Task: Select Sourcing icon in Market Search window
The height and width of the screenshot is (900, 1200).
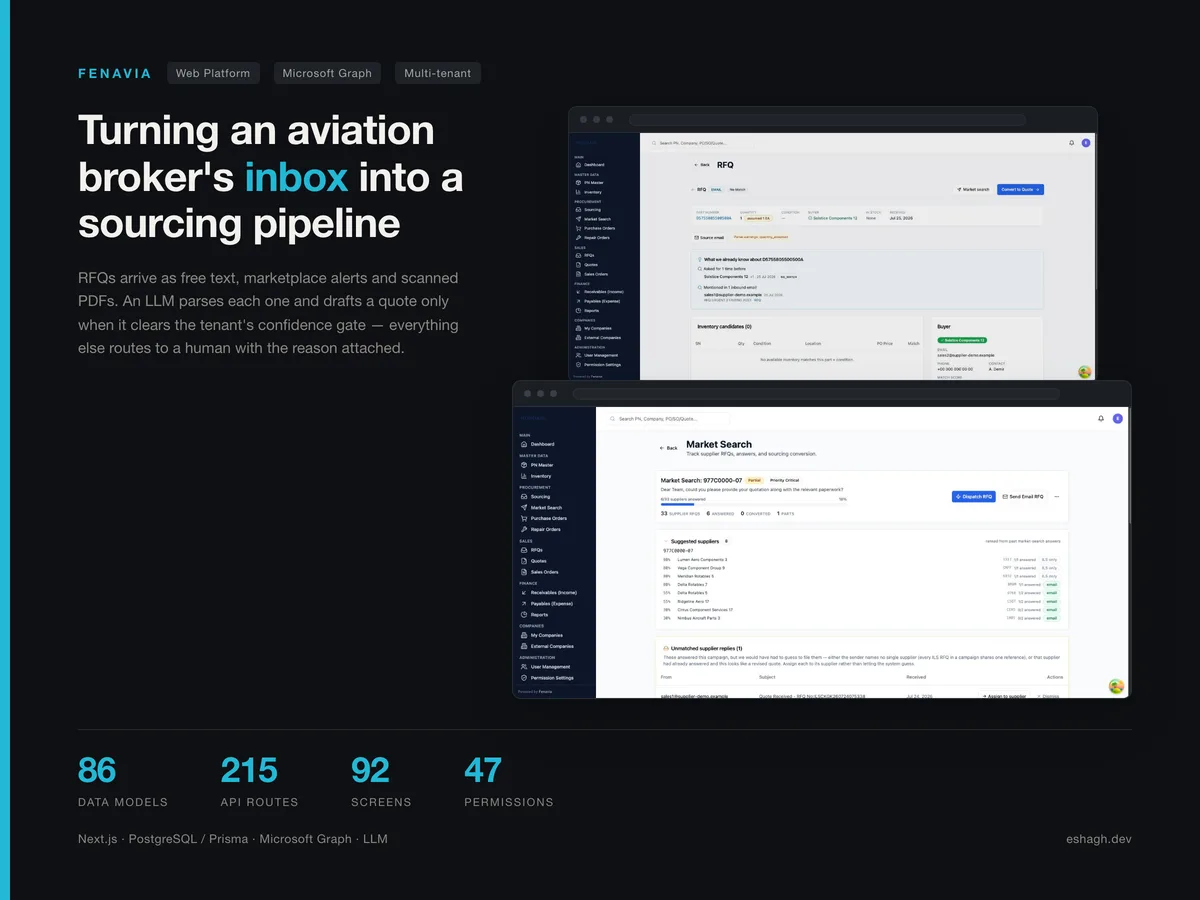Action: [525, 497]
